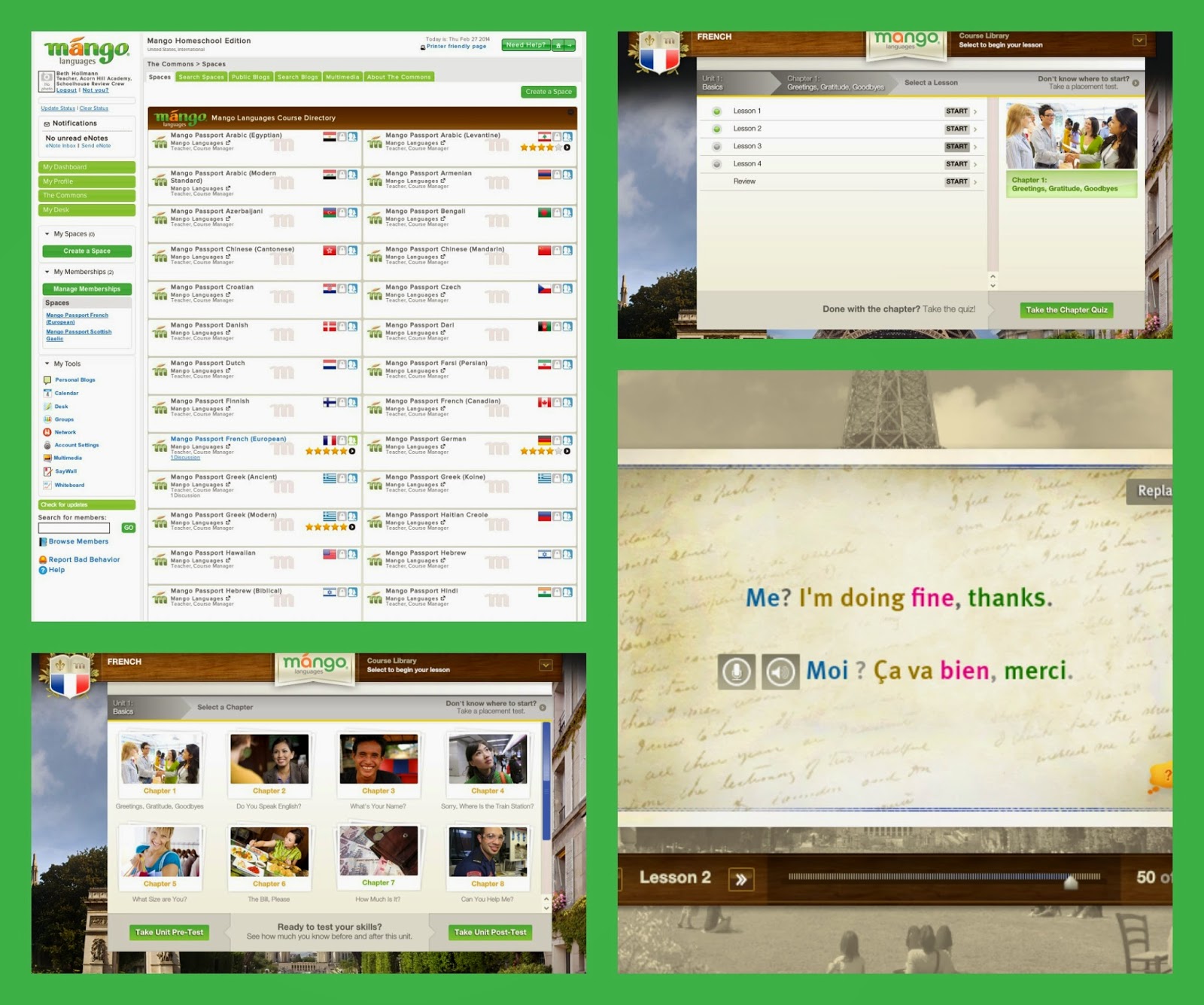1204x1005 pixels.
Task: Open the Calendar tool in My Tools
Action: tap(66, 393)
